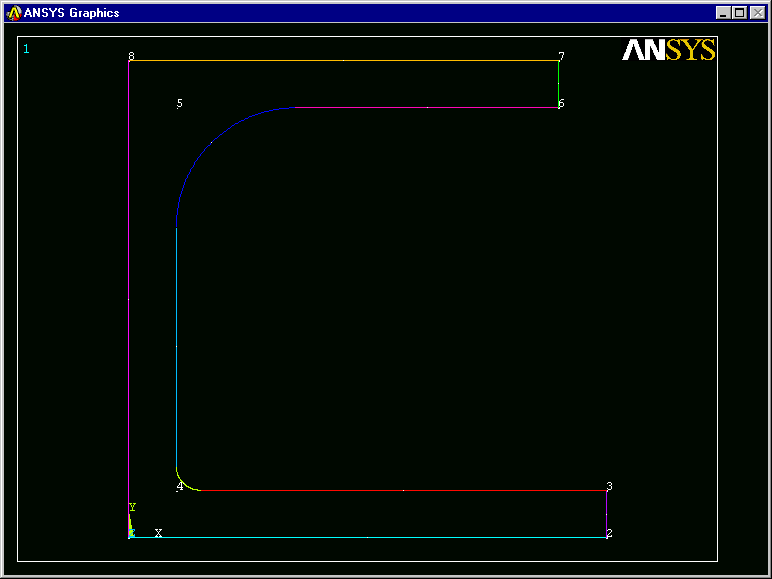
Task: Select keypoint label 3
Action: (x=610, y=486)
